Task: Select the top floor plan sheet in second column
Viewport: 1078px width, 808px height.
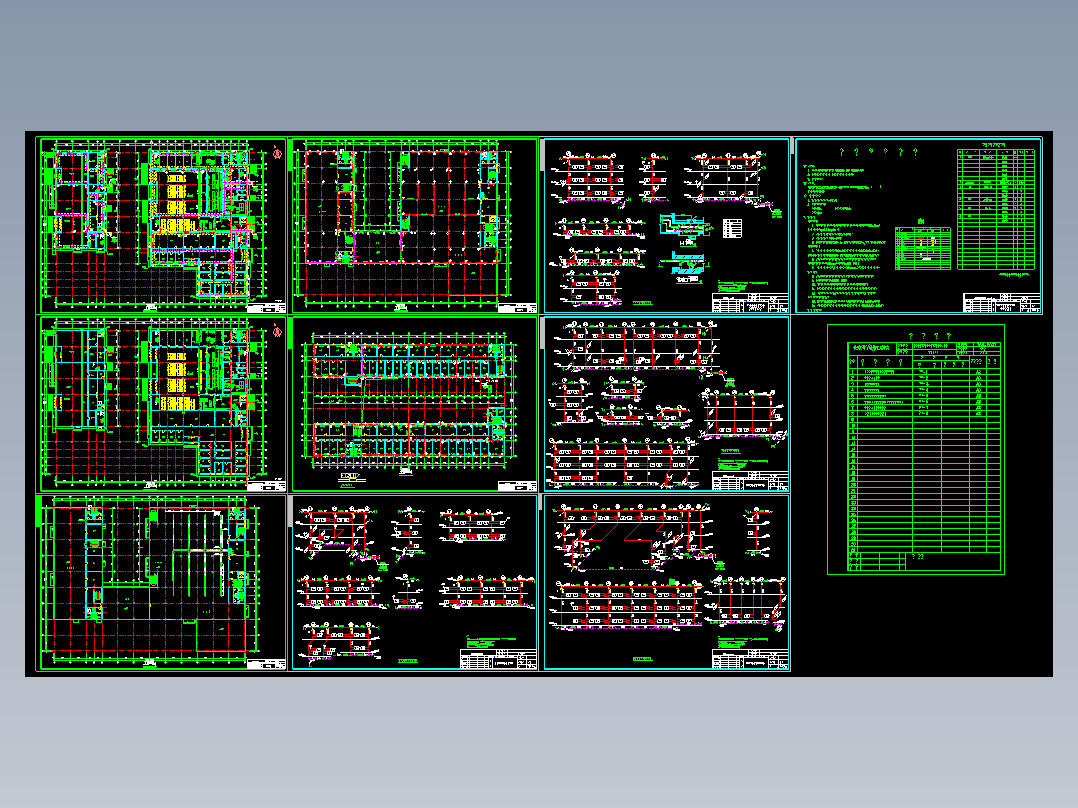Action: pyautogui.click(x=414, y=226)
